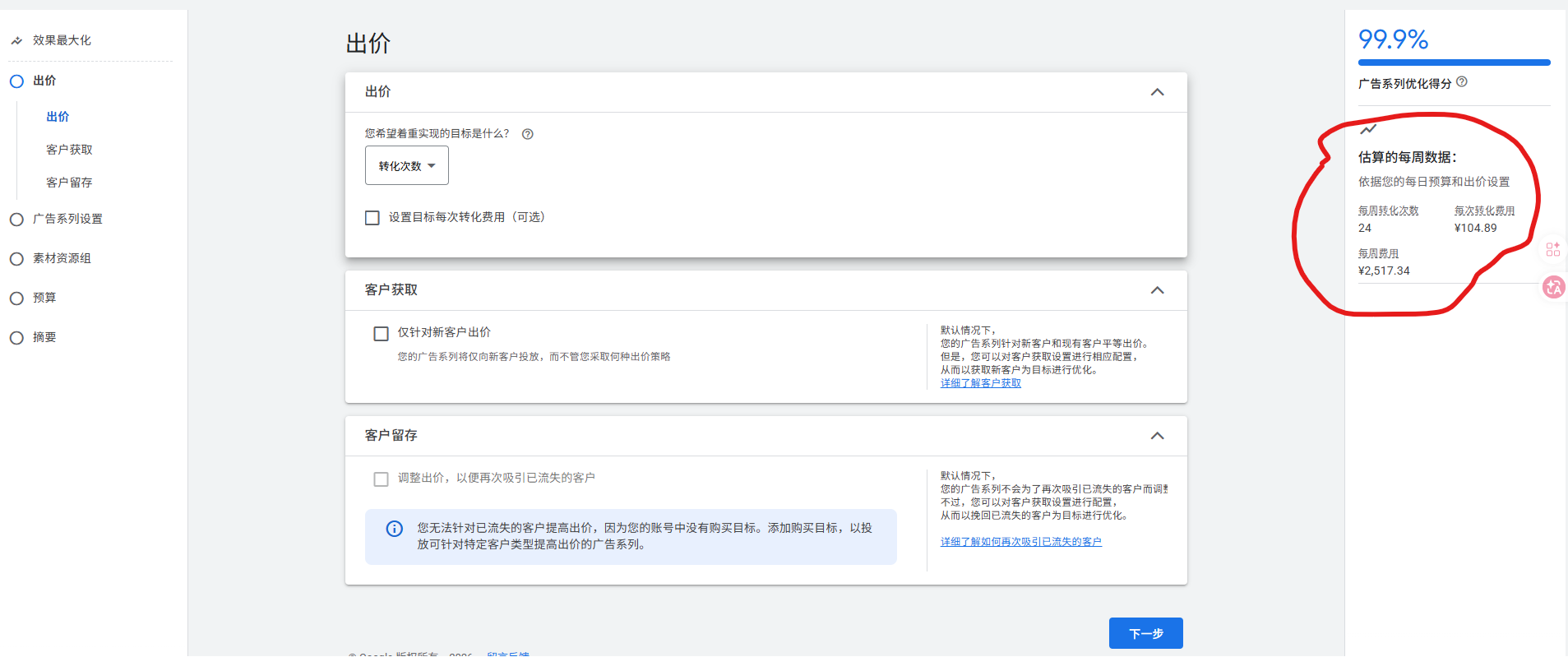The image size is (1568, 657).
Task: Select the 广告系列设置 step circle
Action: point(16,220)
